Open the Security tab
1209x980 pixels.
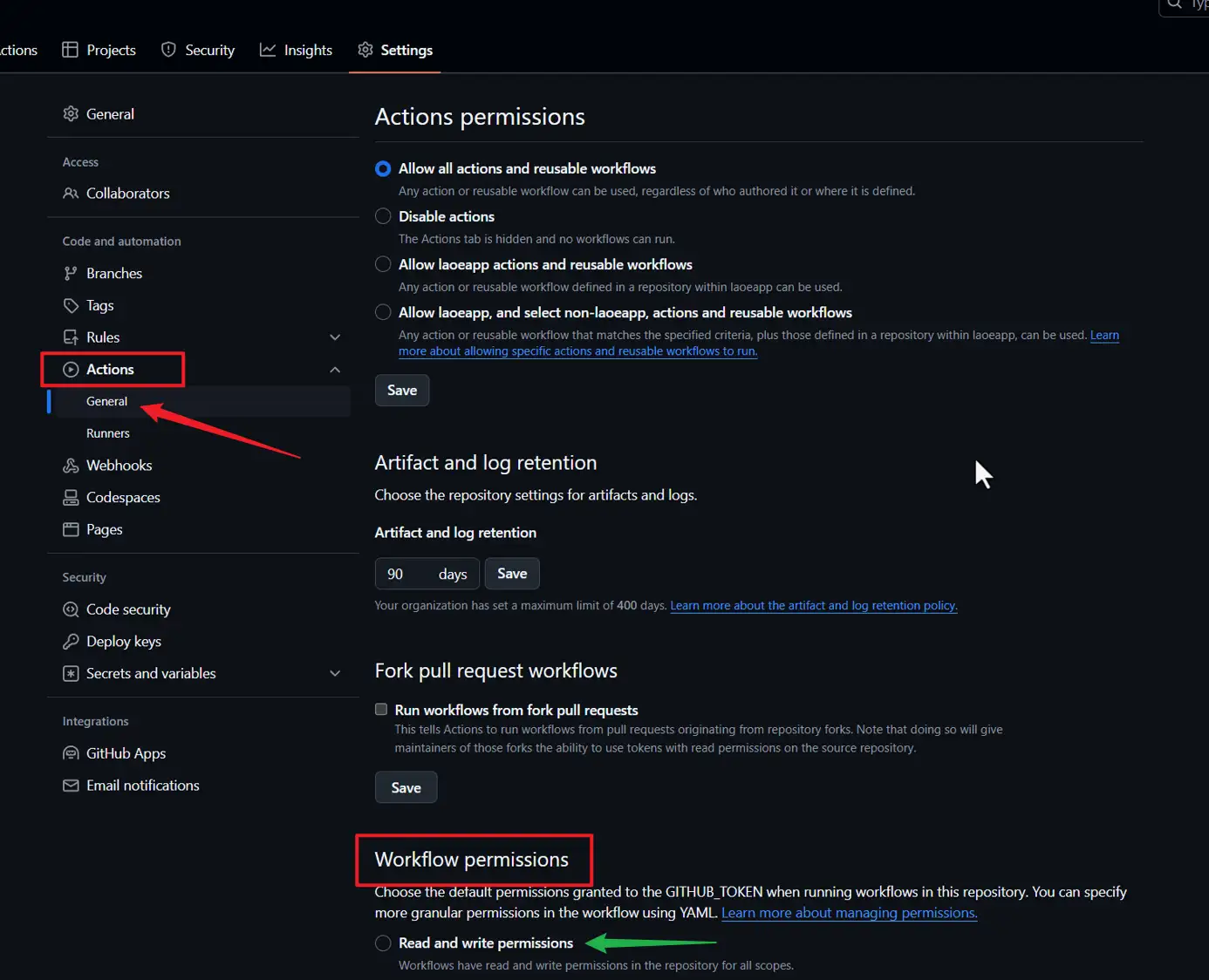(198, 50)
